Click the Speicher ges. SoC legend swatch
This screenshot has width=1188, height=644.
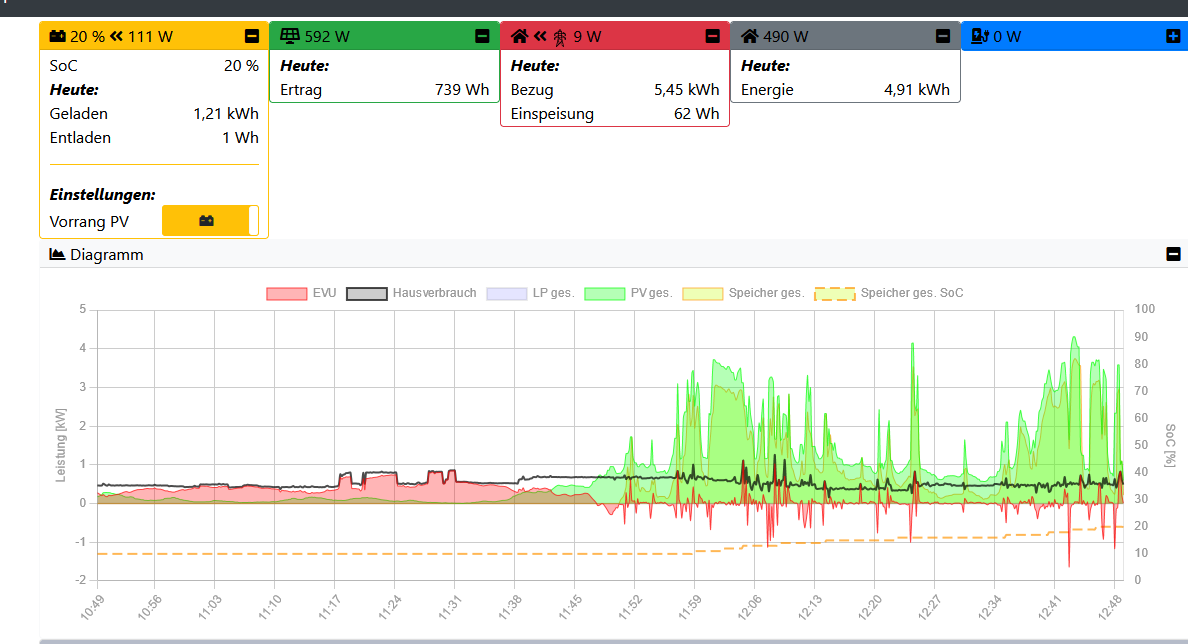click(x=835, y=293)
